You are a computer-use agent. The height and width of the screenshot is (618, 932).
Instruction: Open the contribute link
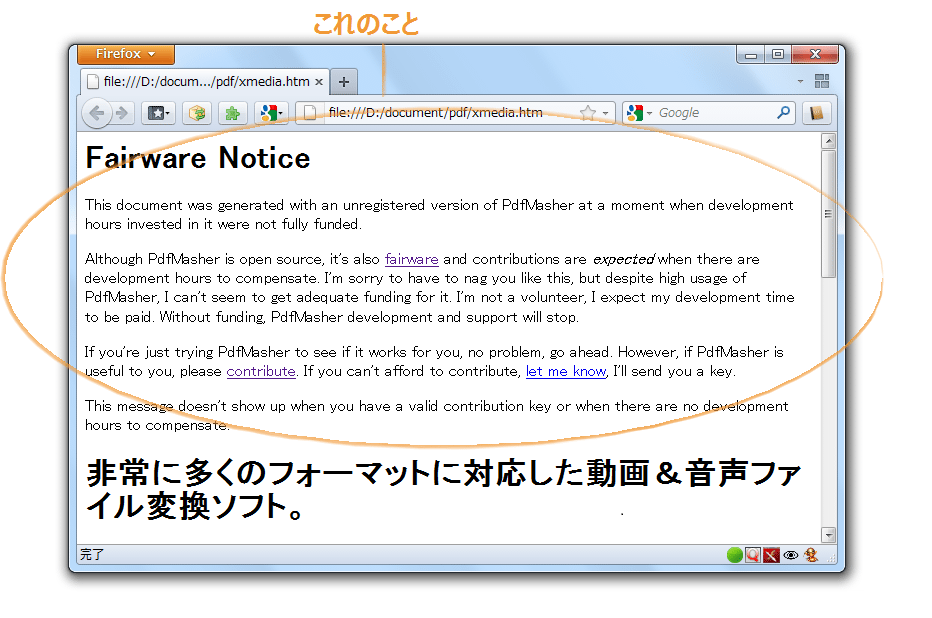coord(261,371)
